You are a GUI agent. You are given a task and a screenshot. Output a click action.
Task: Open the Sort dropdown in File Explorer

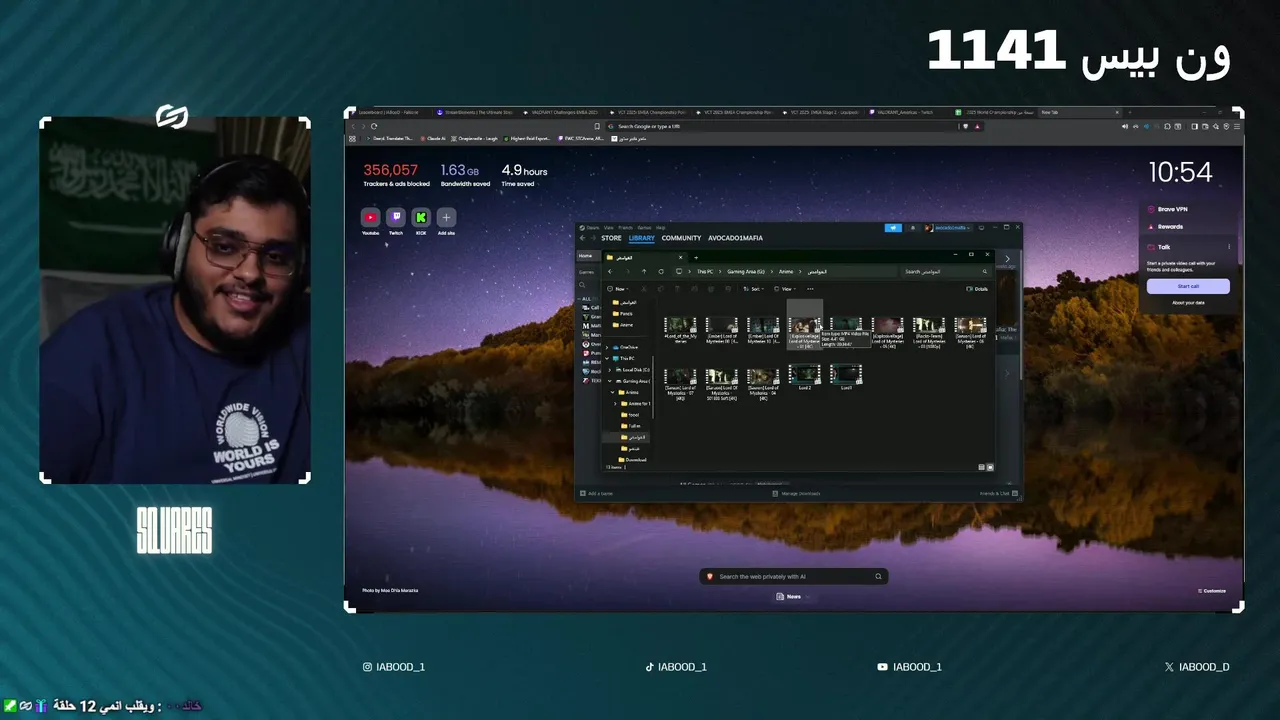click(x=754, y=289)
